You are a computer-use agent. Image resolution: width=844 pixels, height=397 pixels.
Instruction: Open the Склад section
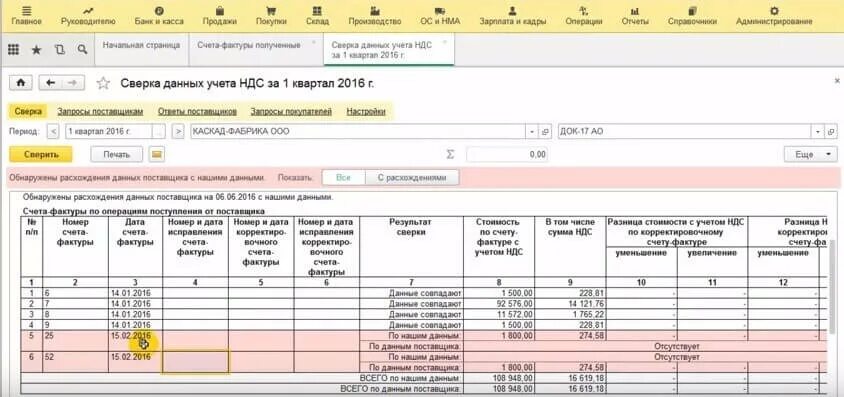(x=318, y=16)
